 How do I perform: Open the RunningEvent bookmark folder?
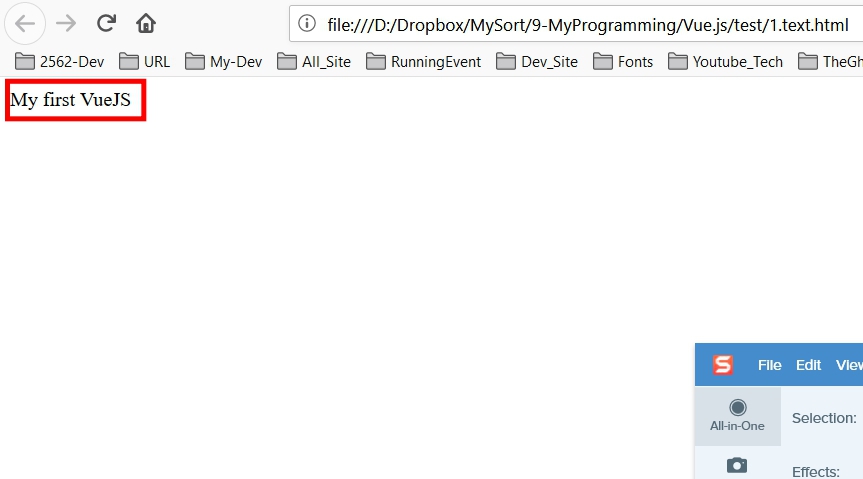click(423, 62)
